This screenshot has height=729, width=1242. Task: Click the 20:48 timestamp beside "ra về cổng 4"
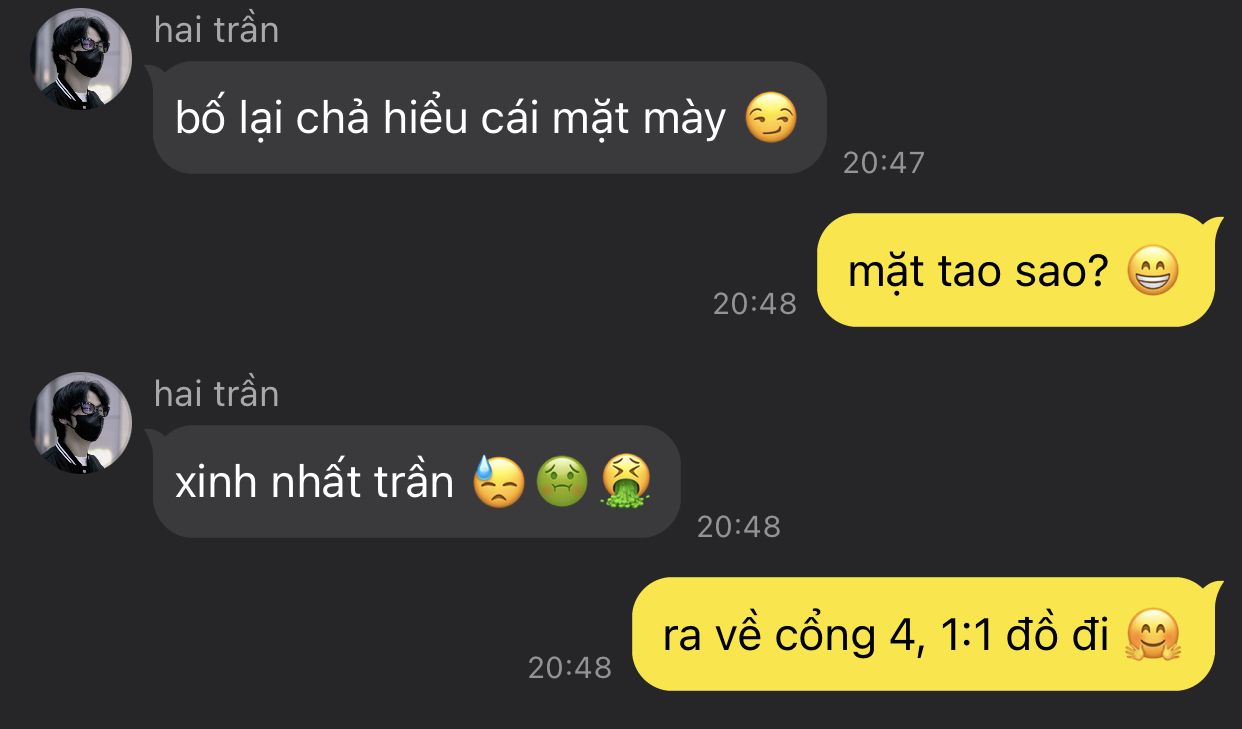coord(570,667)
